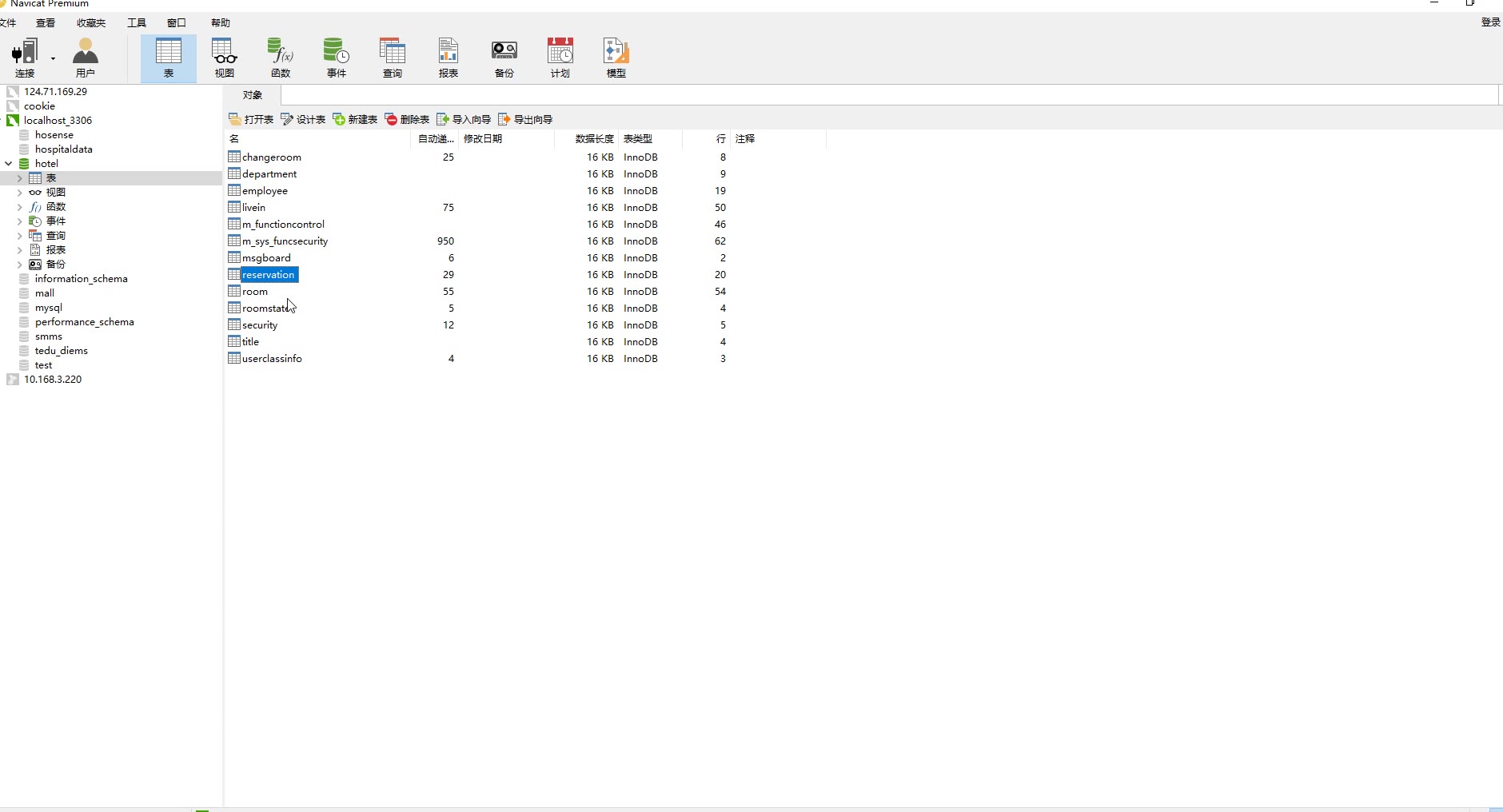Sort by the 行 column header
The image size is (1503, 812).
tap(706, 138)
